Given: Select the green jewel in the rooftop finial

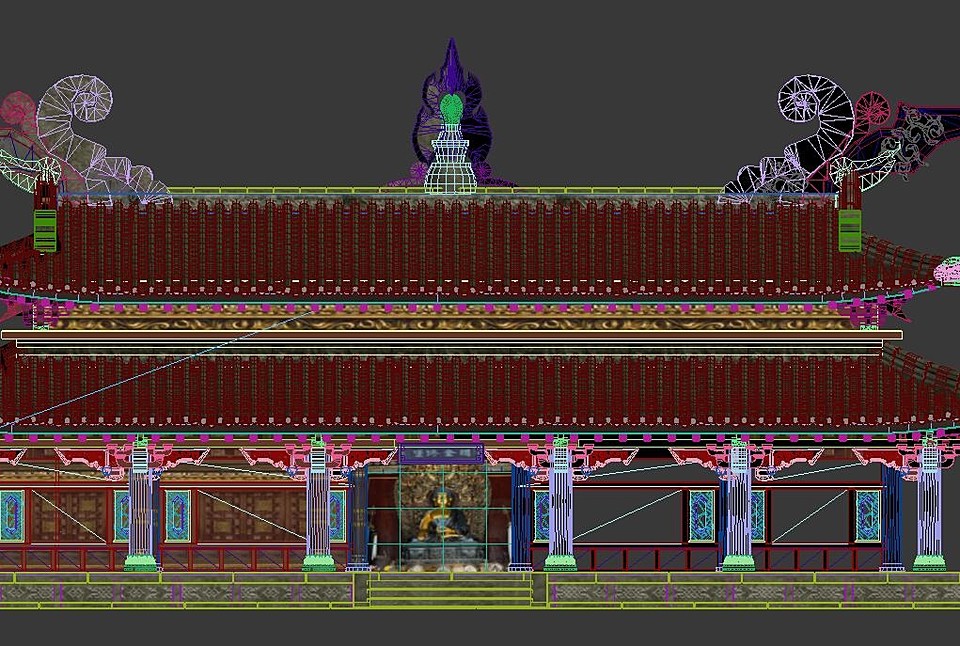Looking at the screenshot, I should tap(452, 105).
